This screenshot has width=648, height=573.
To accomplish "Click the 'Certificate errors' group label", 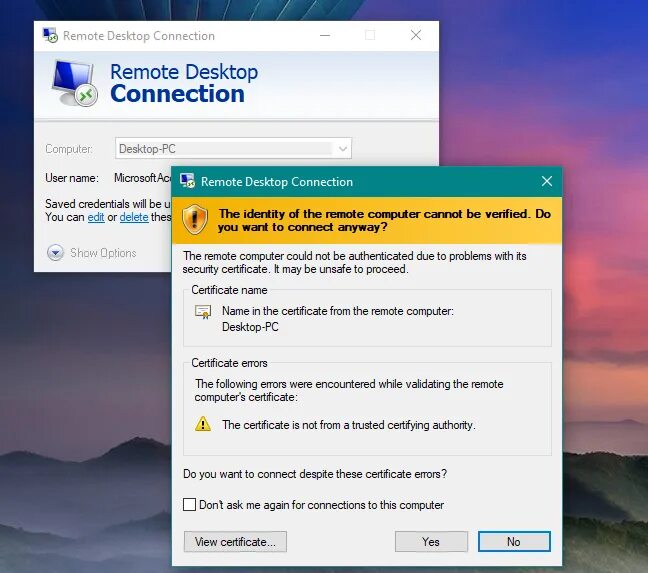I will (x=229, y=363).
